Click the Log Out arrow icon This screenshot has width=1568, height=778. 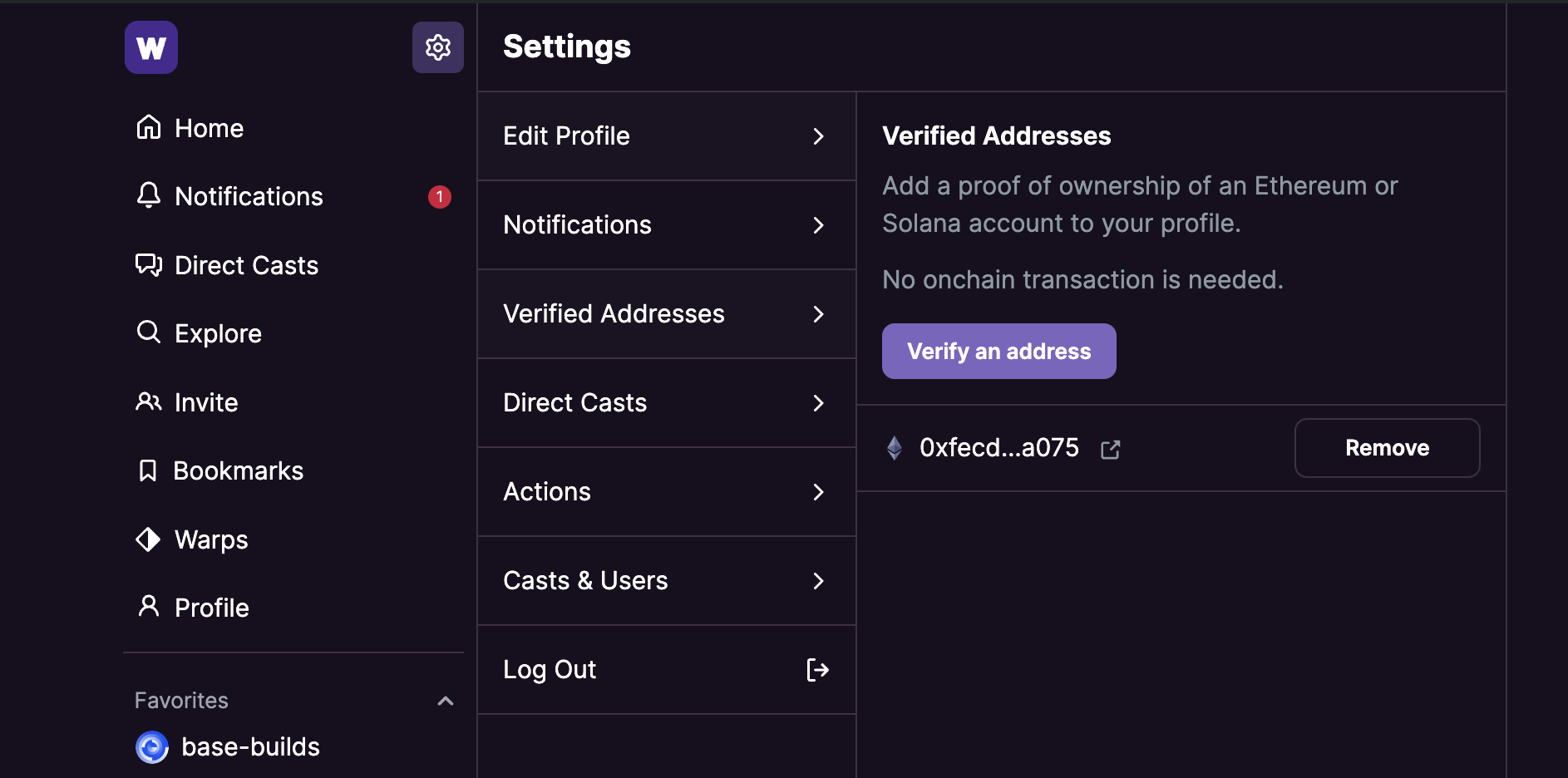tap(818, 670)
